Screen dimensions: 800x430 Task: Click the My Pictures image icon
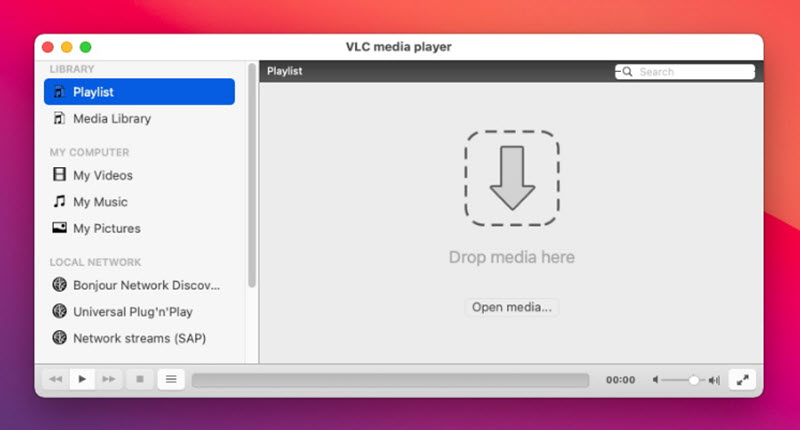[59, 228]
